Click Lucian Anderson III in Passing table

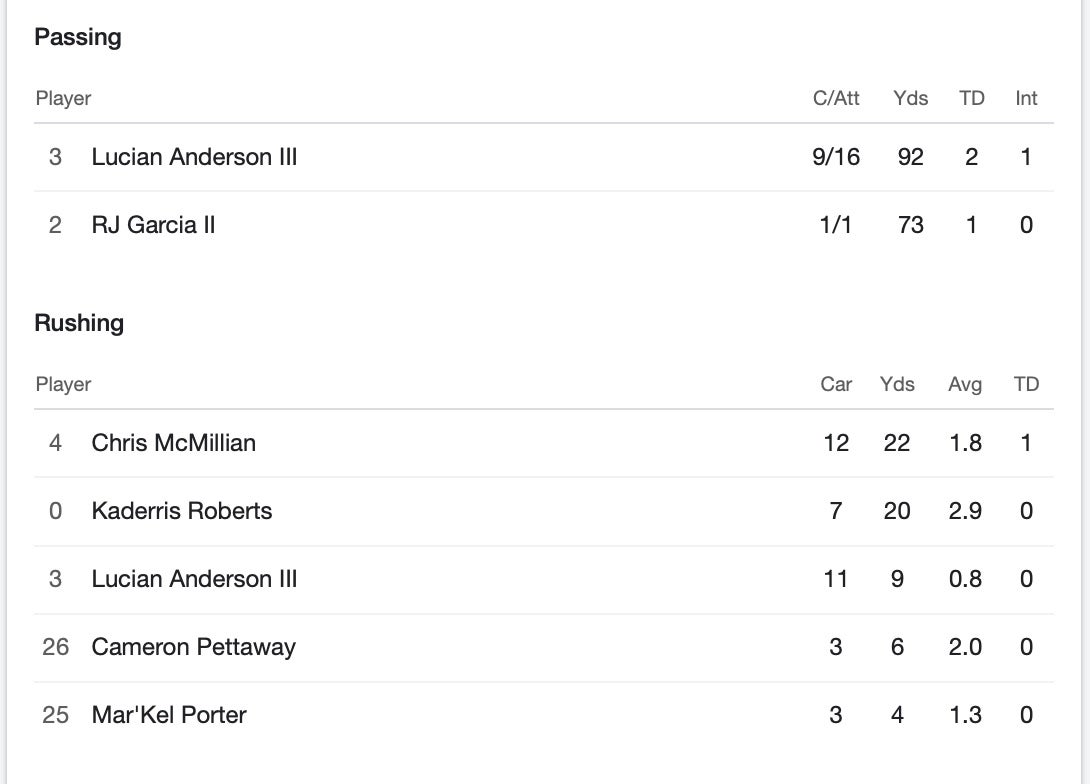click(x=194, y=157)
